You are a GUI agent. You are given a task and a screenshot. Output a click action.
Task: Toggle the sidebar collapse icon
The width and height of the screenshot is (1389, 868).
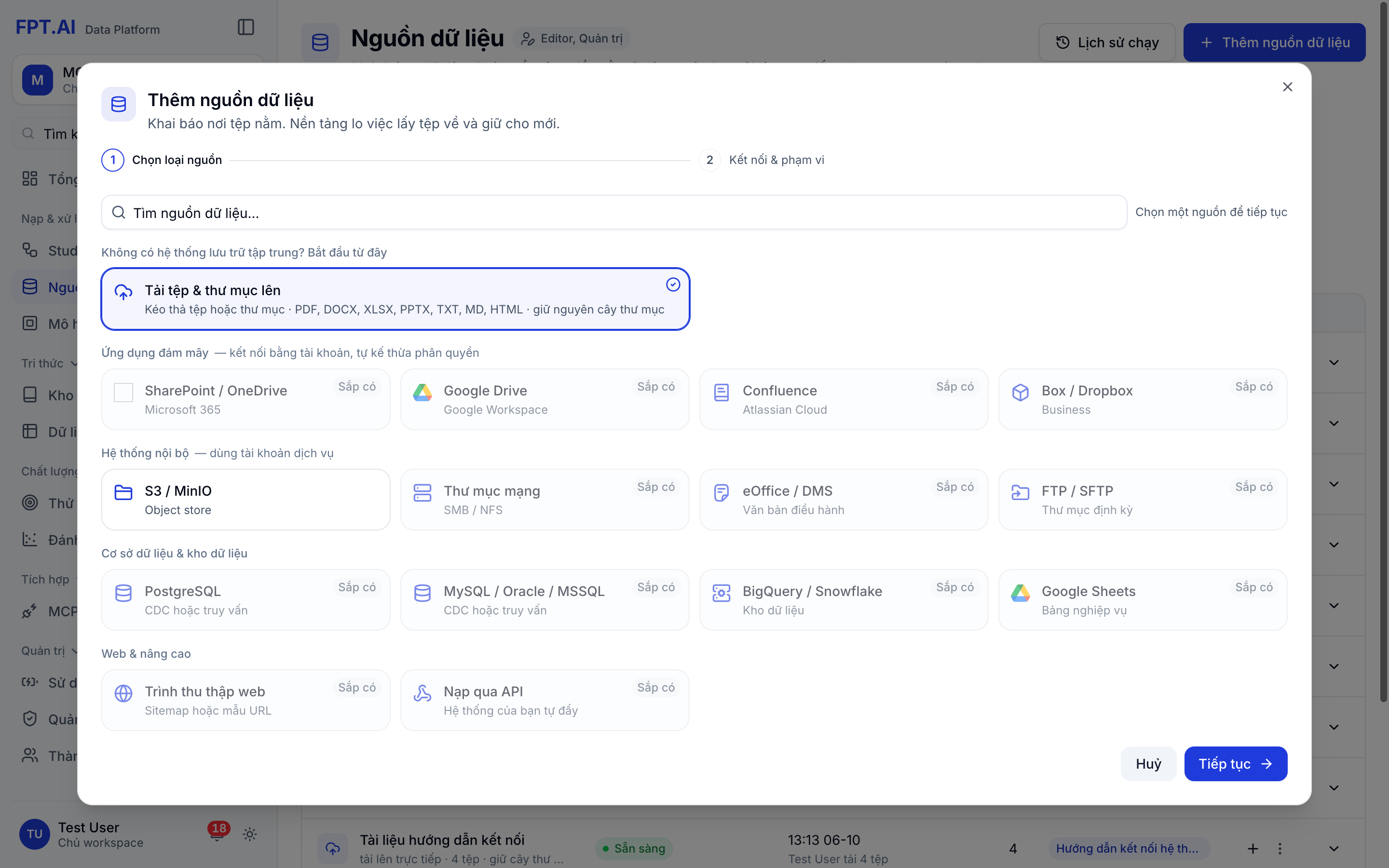pos(245,27)
